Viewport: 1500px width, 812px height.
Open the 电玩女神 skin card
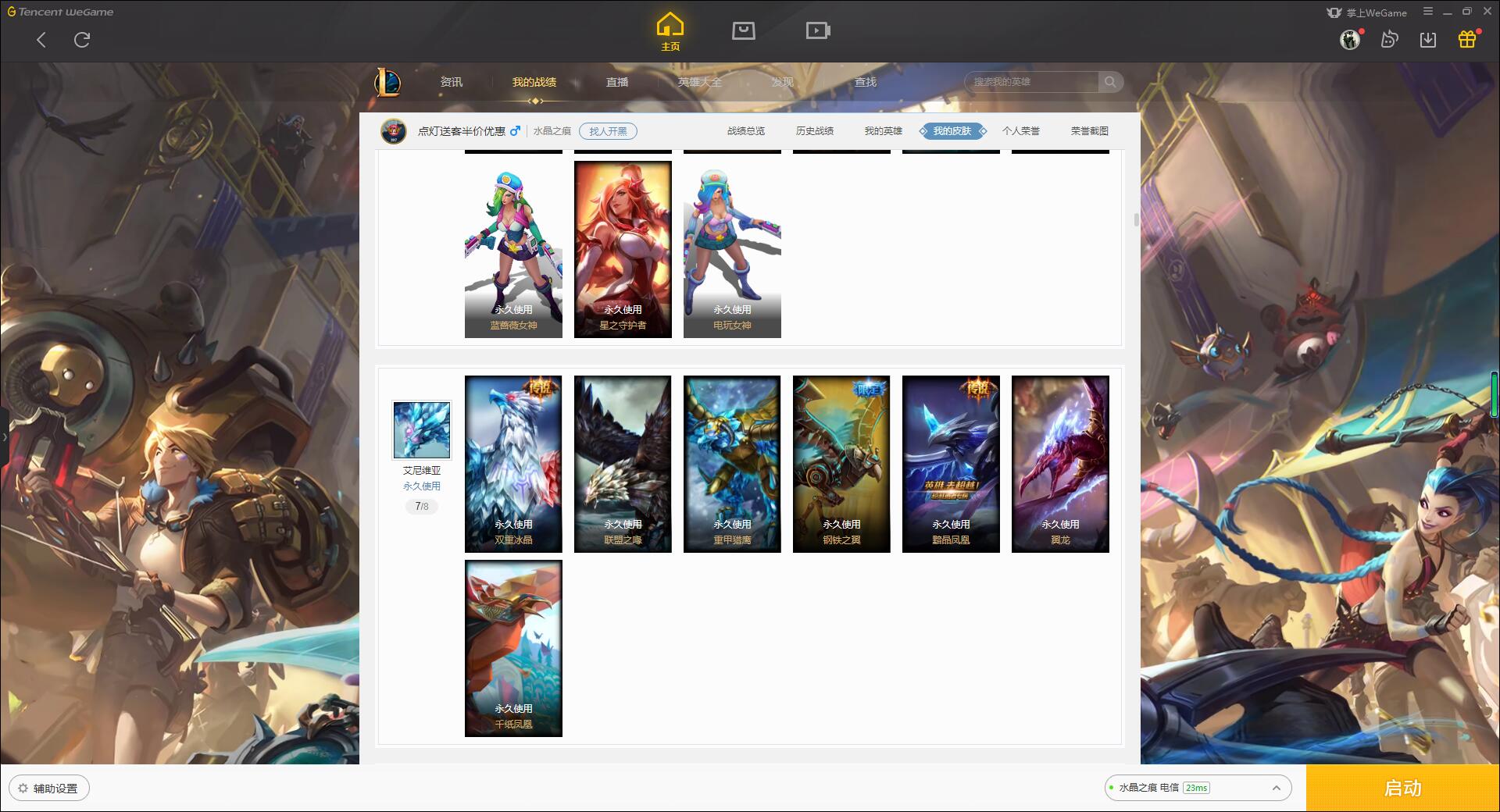[732, 250]
